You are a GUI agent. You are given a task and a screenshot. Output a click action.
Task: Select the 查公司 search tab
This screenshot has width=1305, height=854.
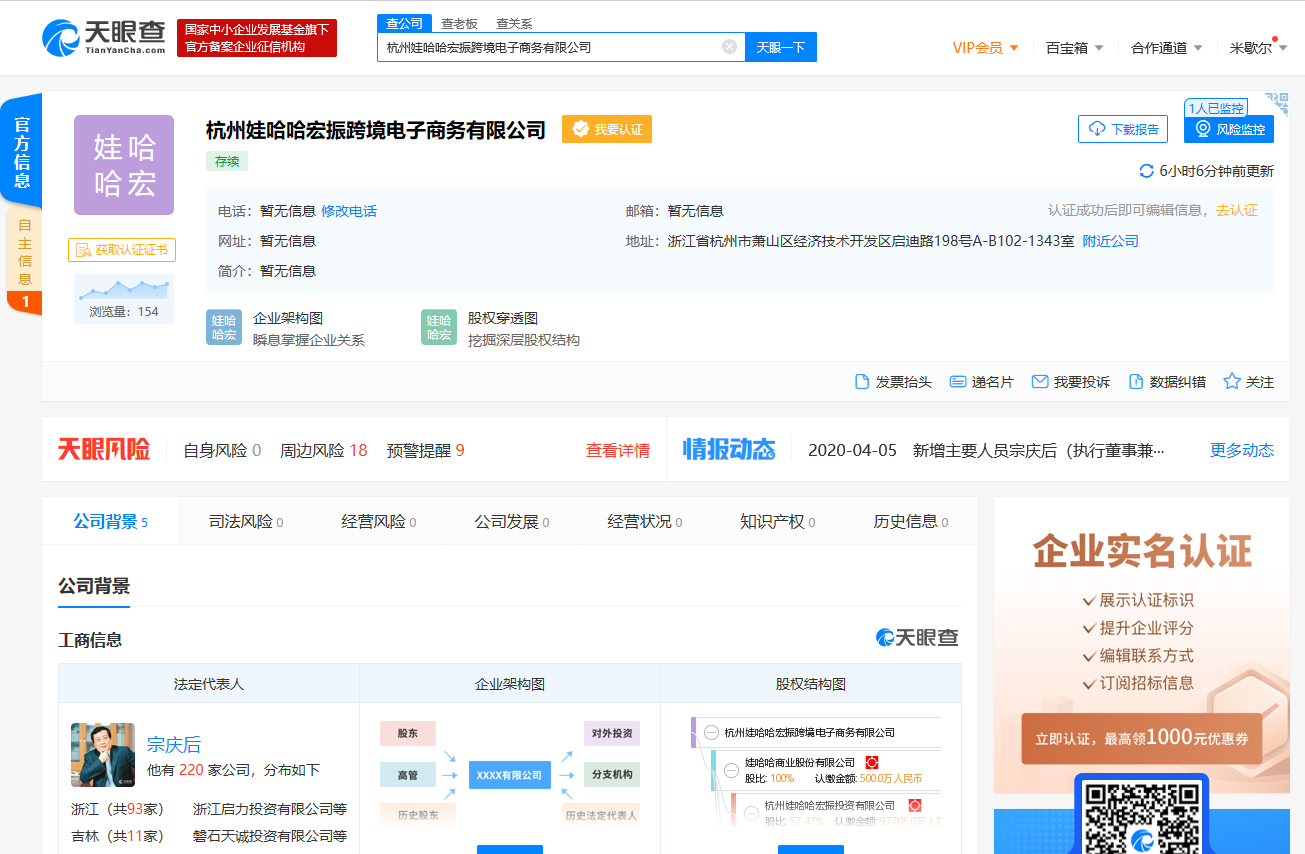pyautogui.click(x=405, y=23)
